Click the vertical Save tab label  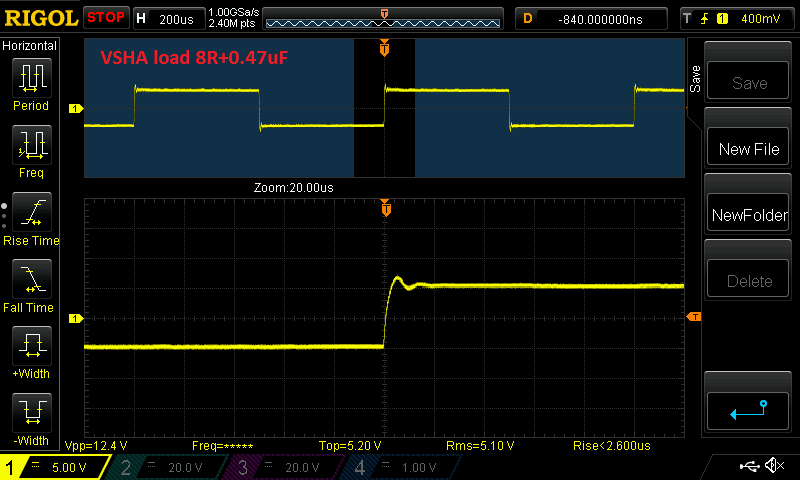(x=695, y=79)
